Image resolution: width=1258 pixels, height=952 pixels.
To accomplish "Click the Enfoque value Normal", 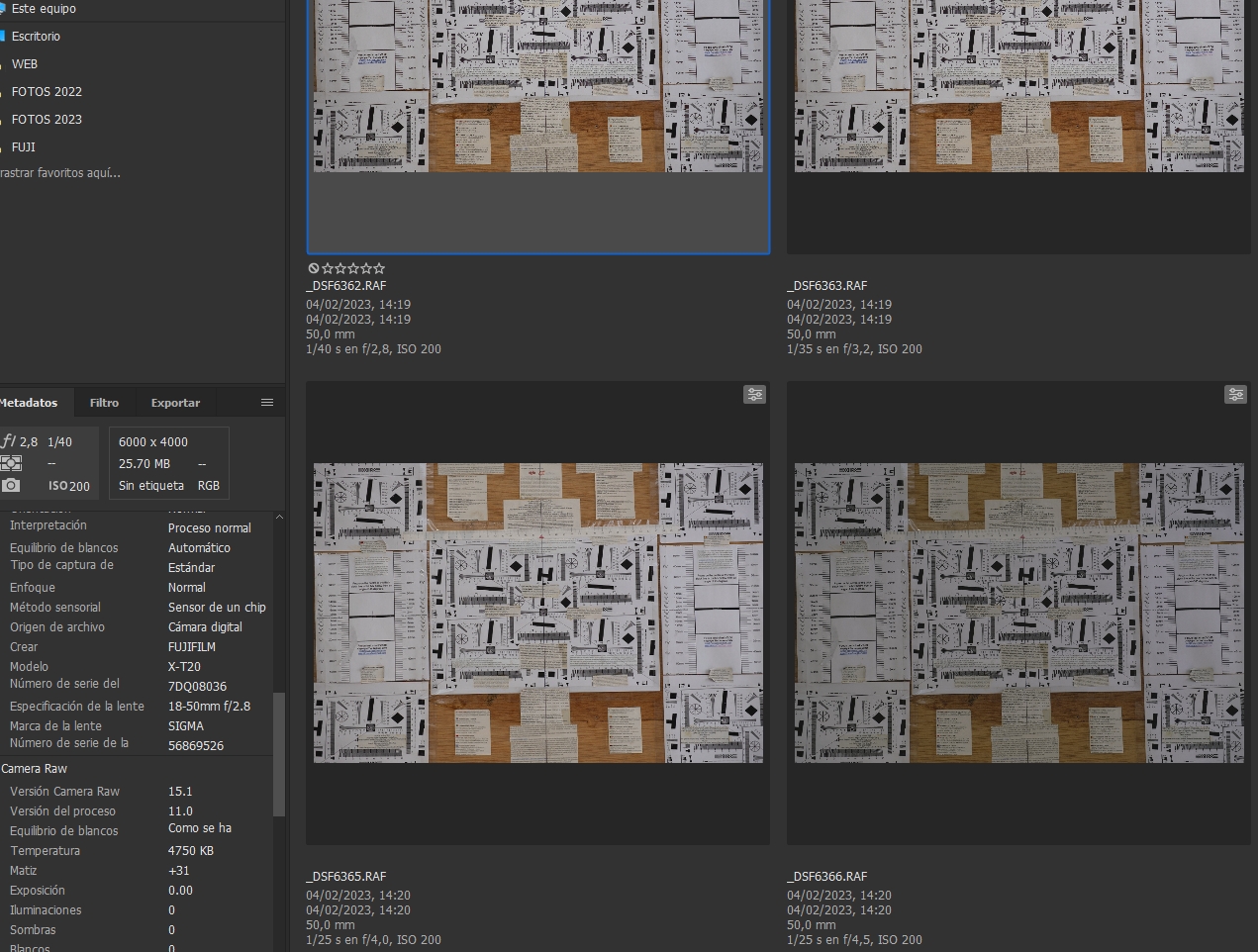I will pyautogui.click(x=187, y=588).
